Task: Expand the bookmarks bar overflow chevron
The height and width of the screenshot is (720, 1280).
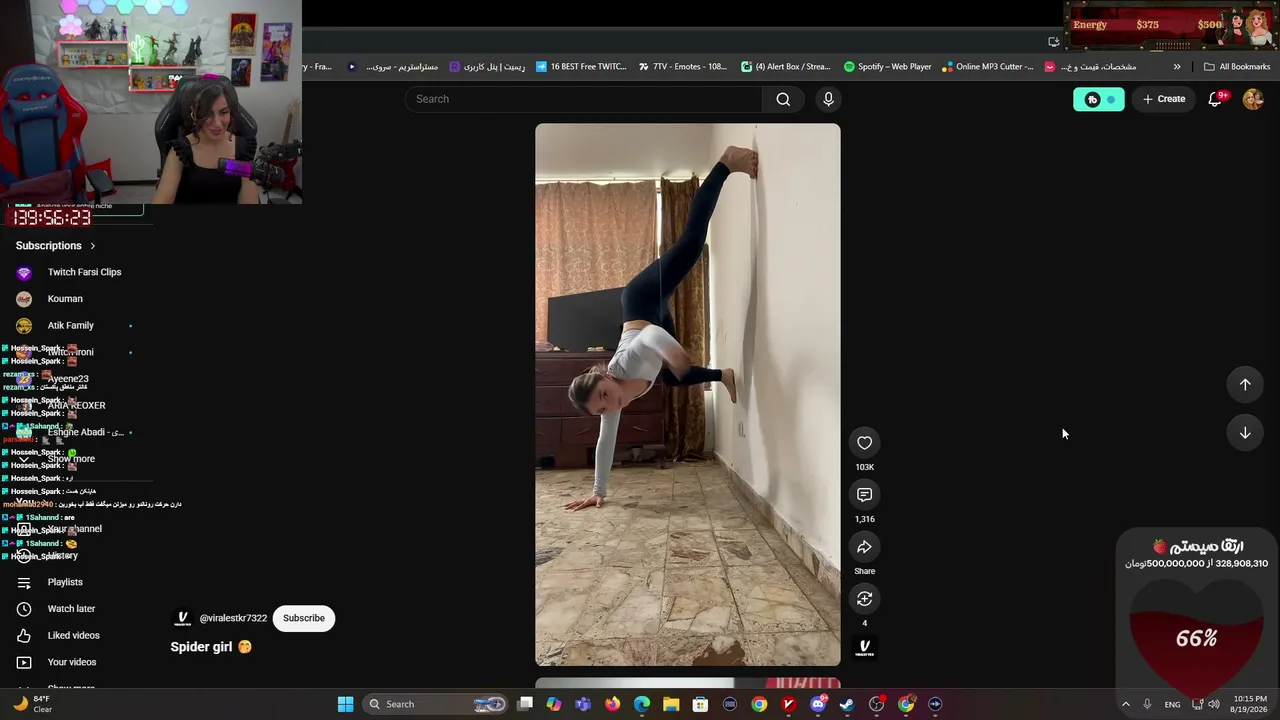Action: (1177, 67)
